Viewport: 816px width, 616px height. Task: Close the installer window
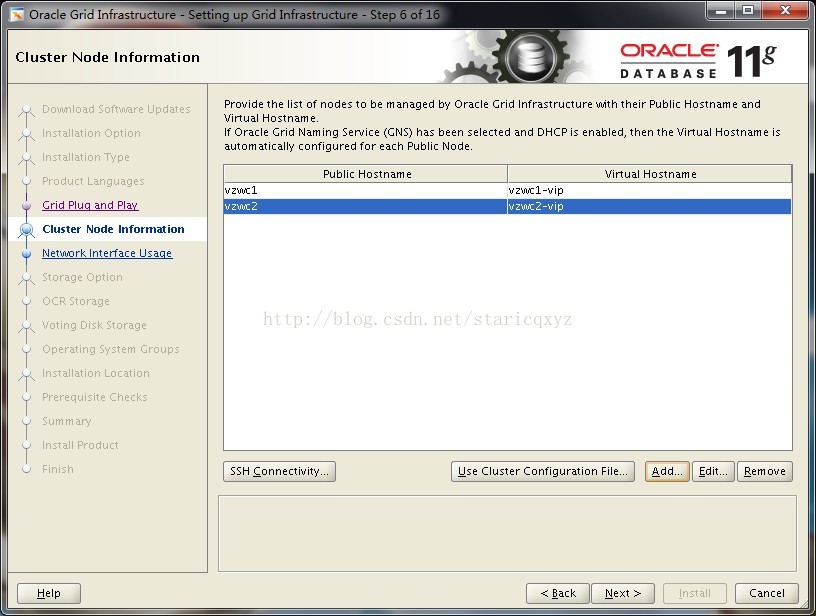(x=786, y=10)
